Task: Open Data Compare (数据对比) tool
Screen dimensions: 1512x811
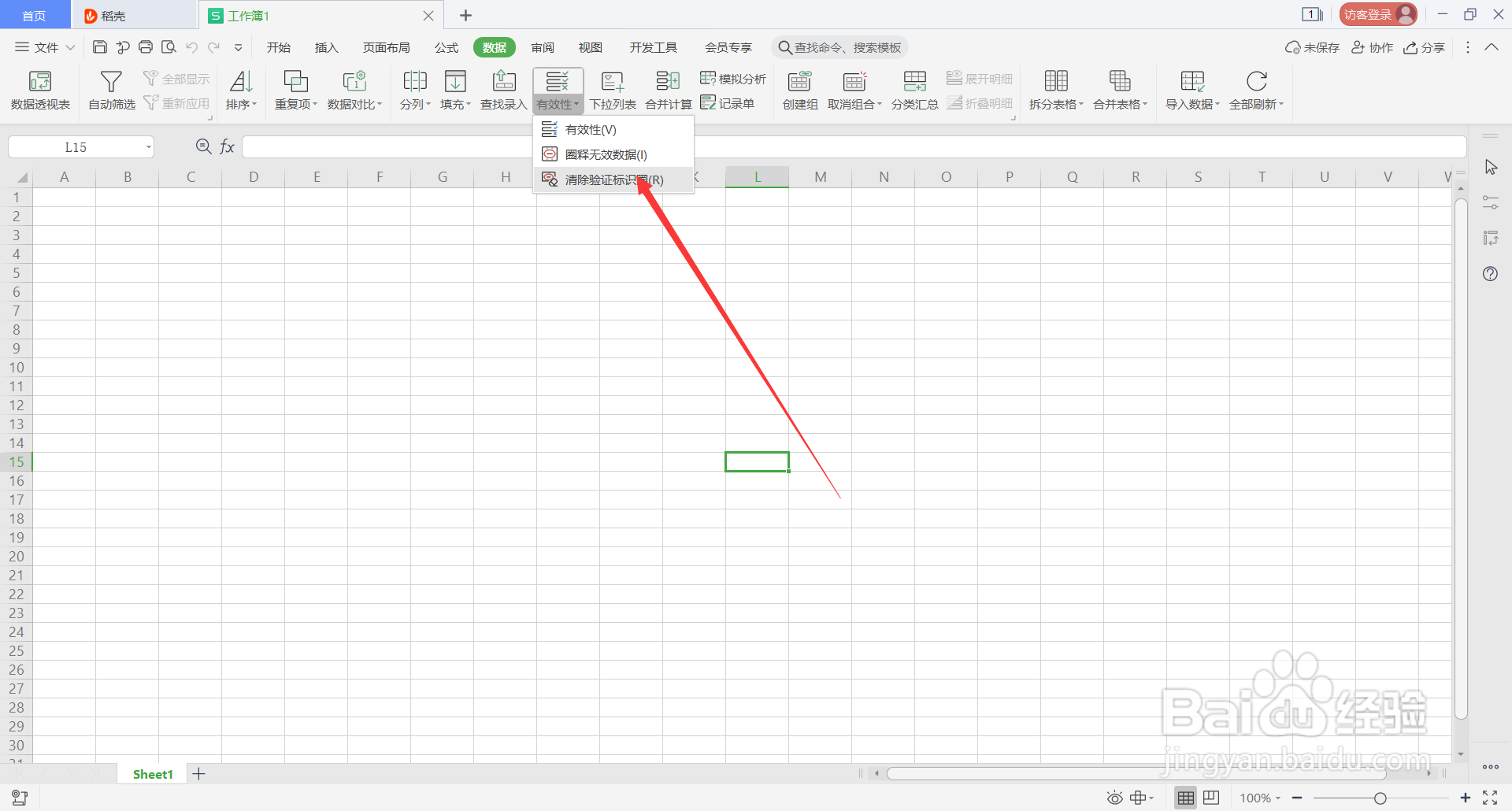Action: point(354,90)
